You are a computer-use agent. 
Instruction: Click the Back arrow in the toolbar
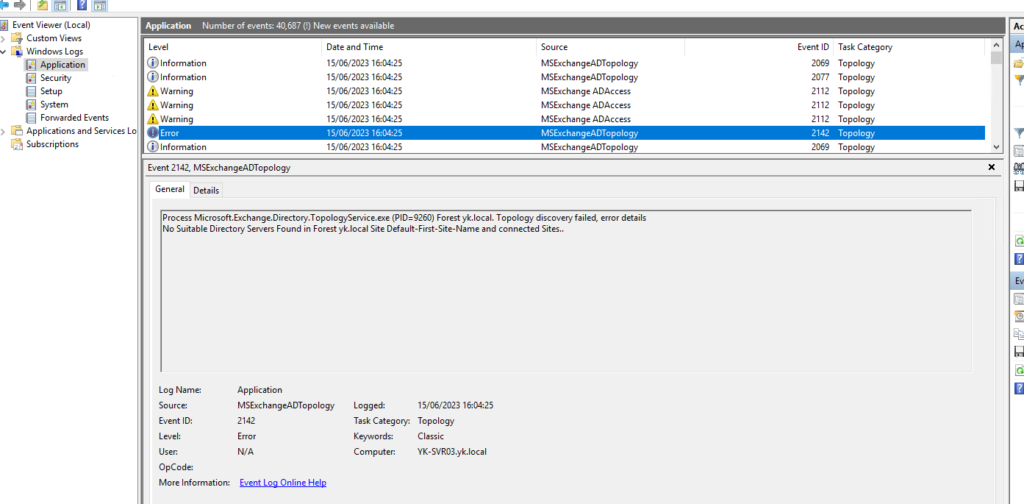tap(5, 5)
